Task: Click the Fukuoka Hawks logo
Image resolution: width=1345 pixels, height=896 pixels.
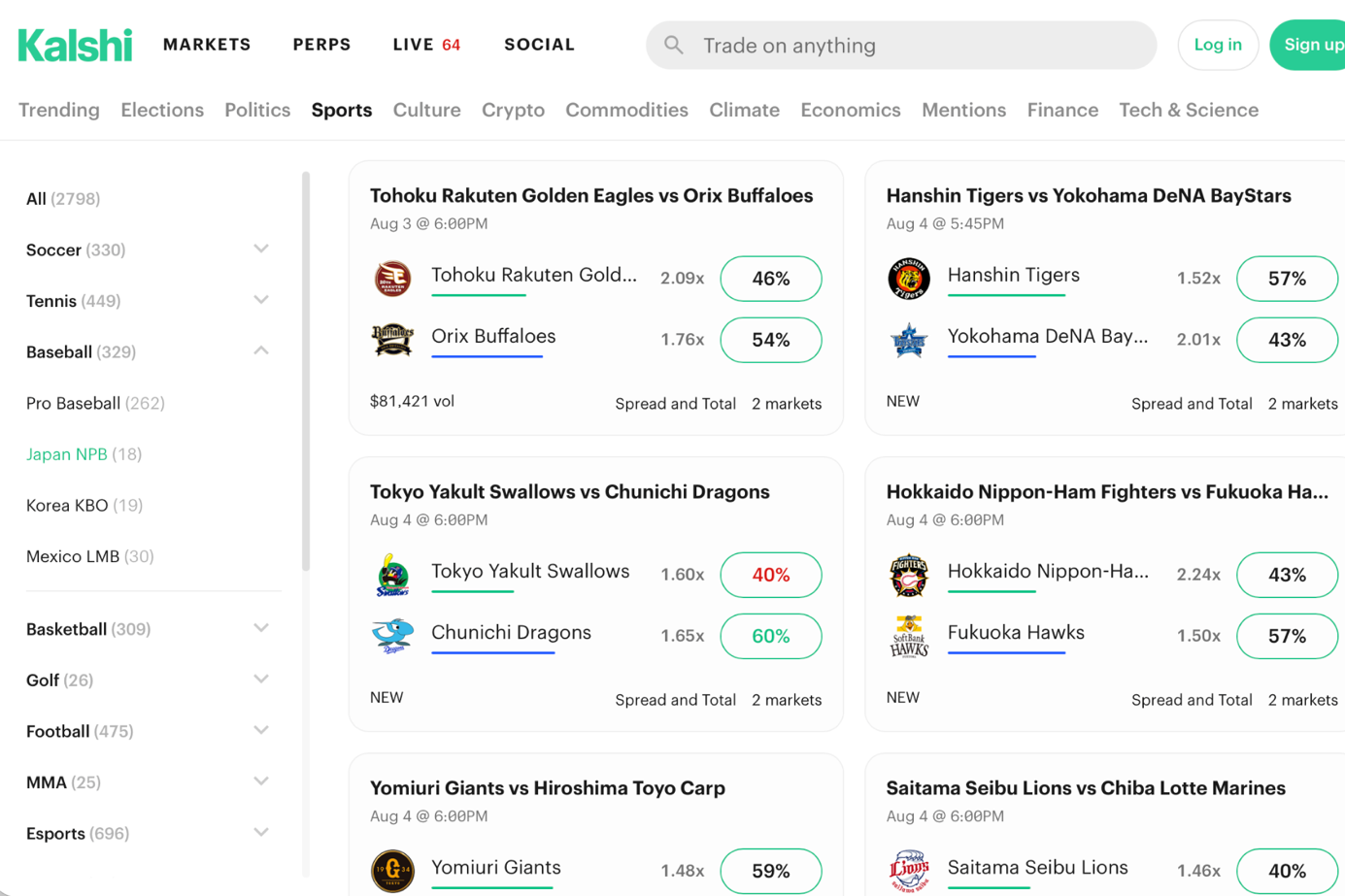Action: tap(909, 636)
